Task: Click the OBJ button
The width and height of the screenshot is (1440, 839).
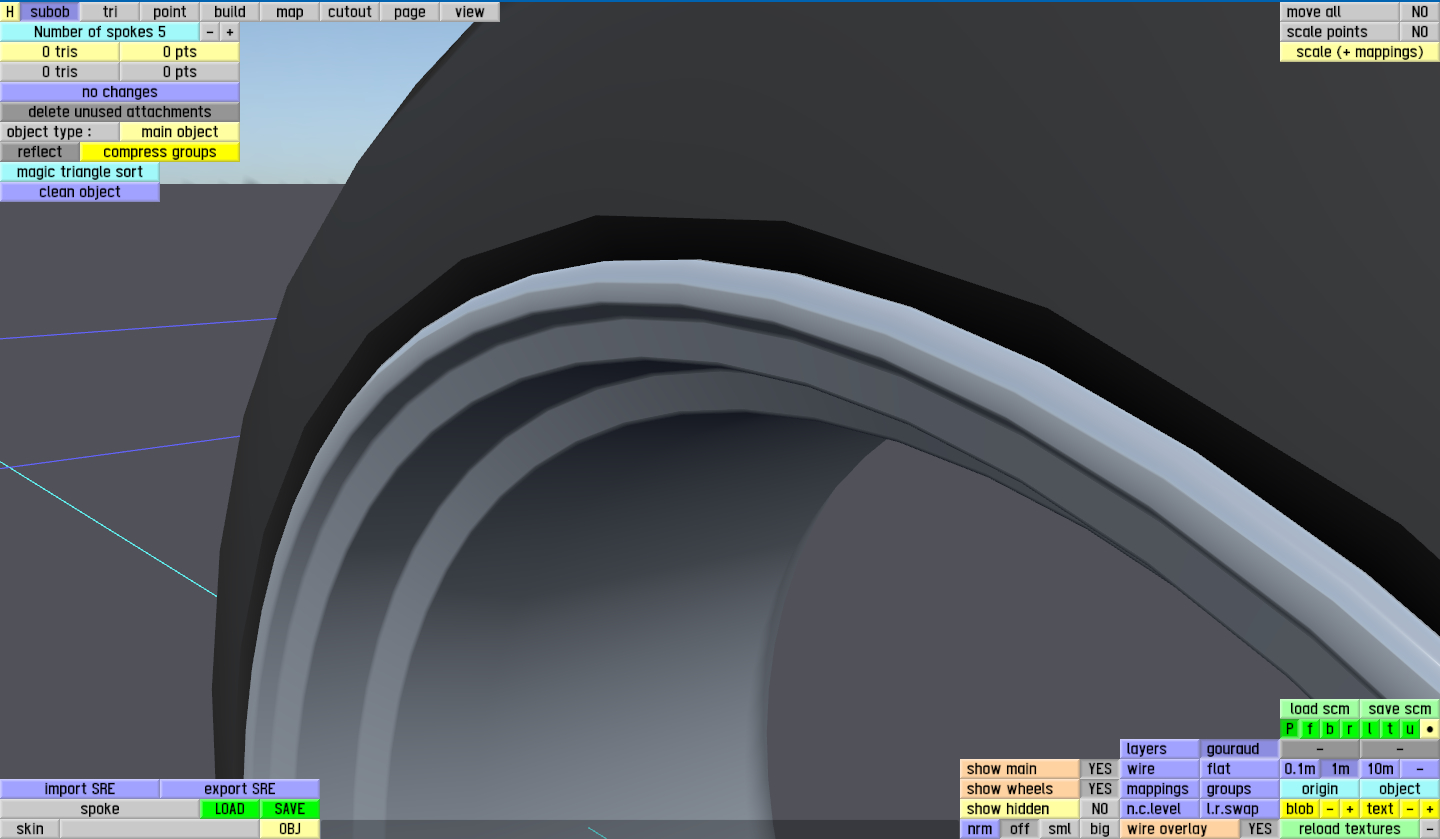Action: coord(290,829)
